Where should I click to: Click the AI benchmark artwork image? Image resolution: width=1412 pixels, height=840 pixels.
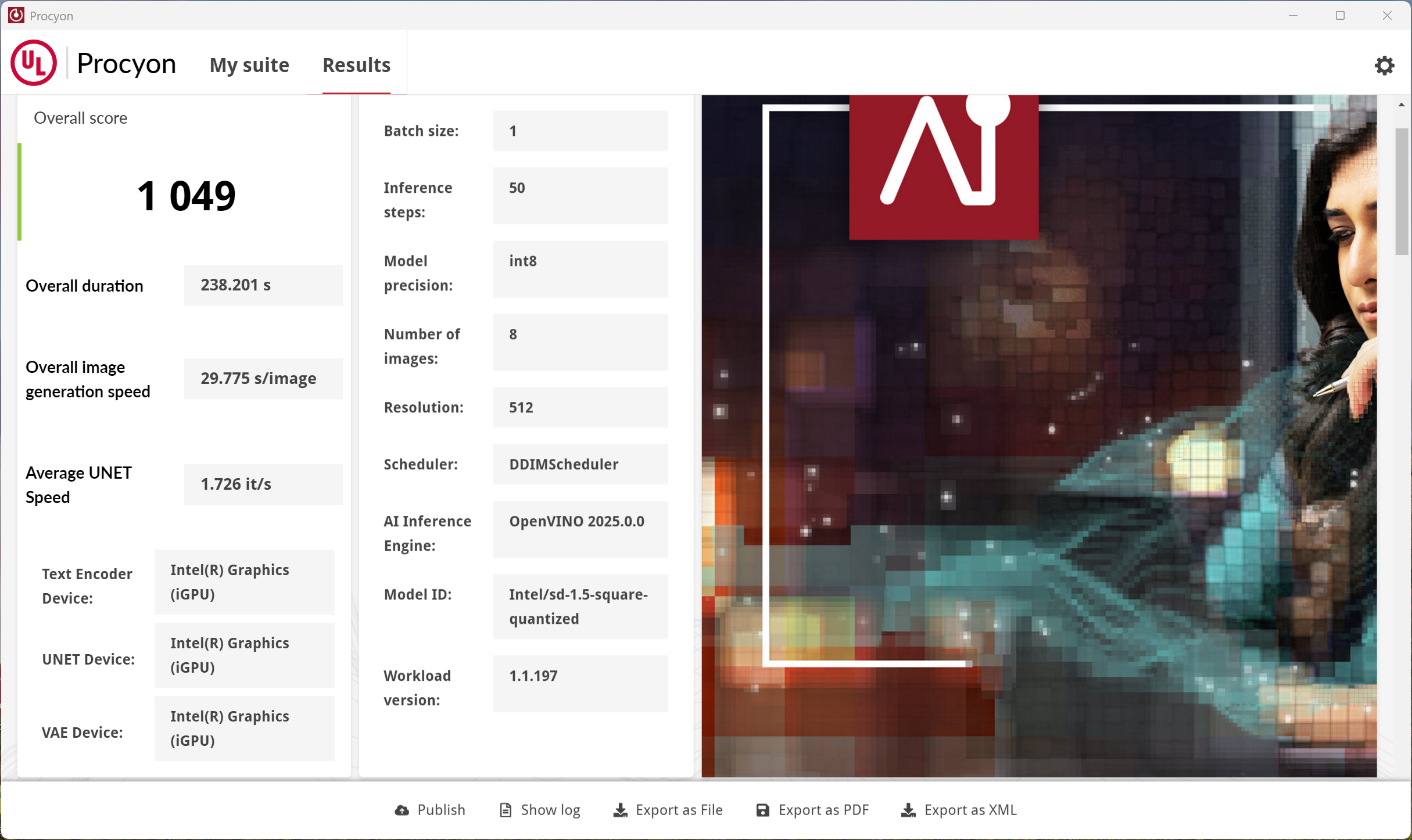[1039, 436]
